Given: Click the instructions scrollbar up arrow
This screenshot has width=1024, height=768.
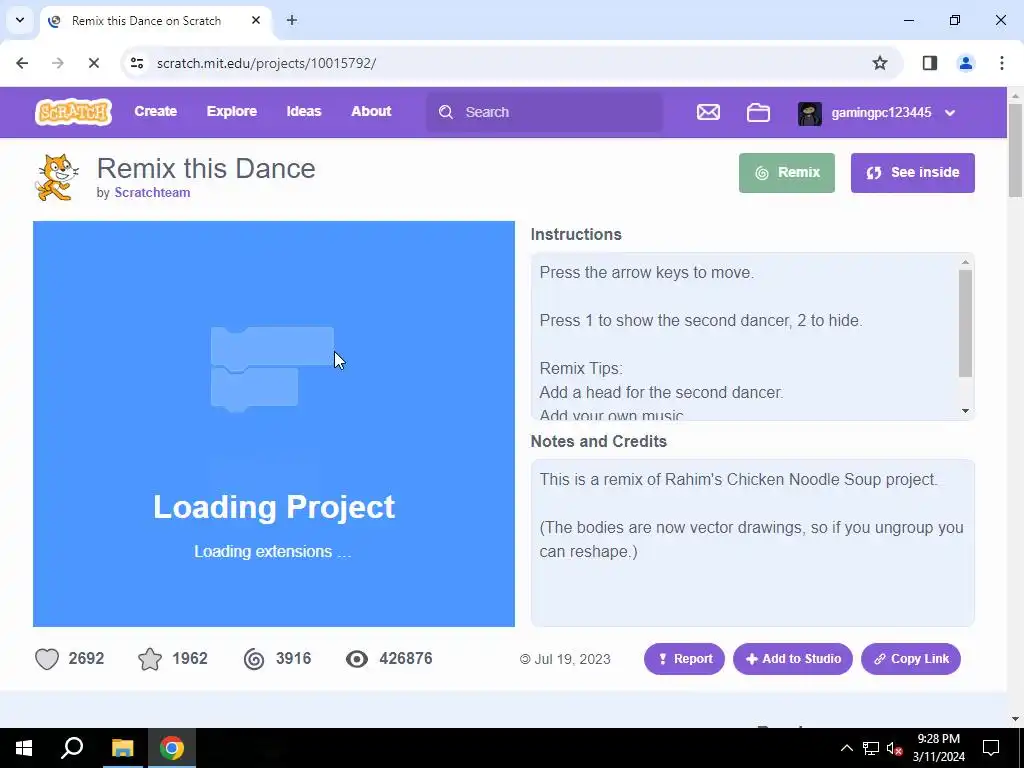Looking at the screenshot, I should 965,263.
